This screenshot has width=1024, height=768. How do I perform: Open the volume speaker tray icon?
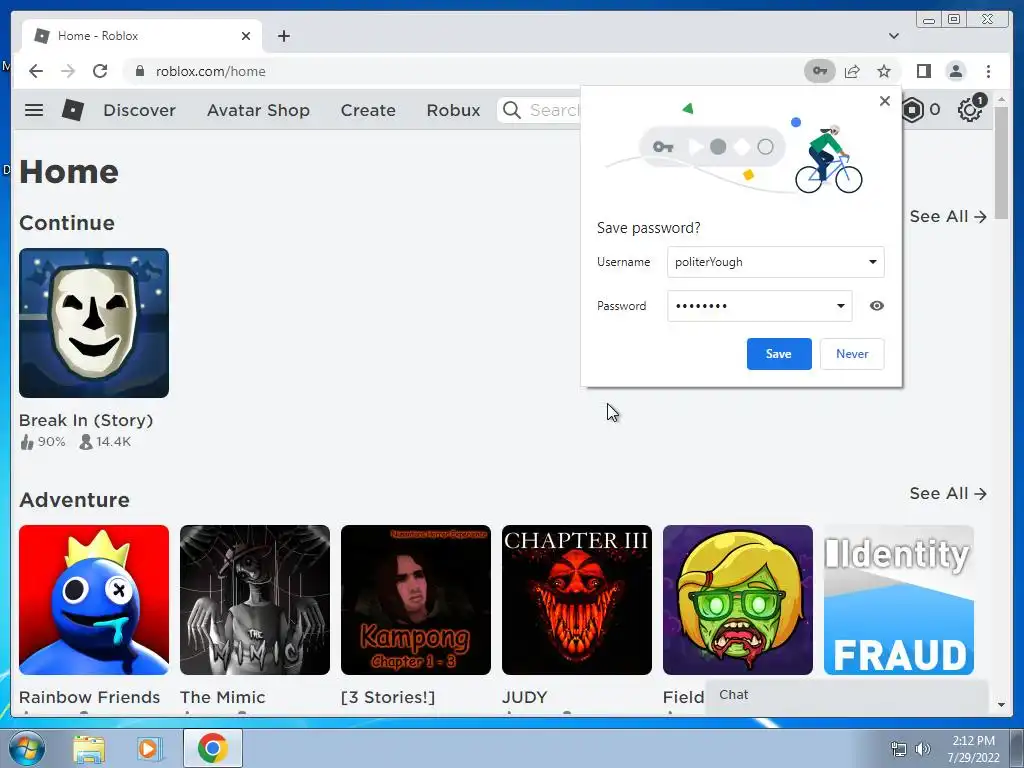(x=923, y=749)
